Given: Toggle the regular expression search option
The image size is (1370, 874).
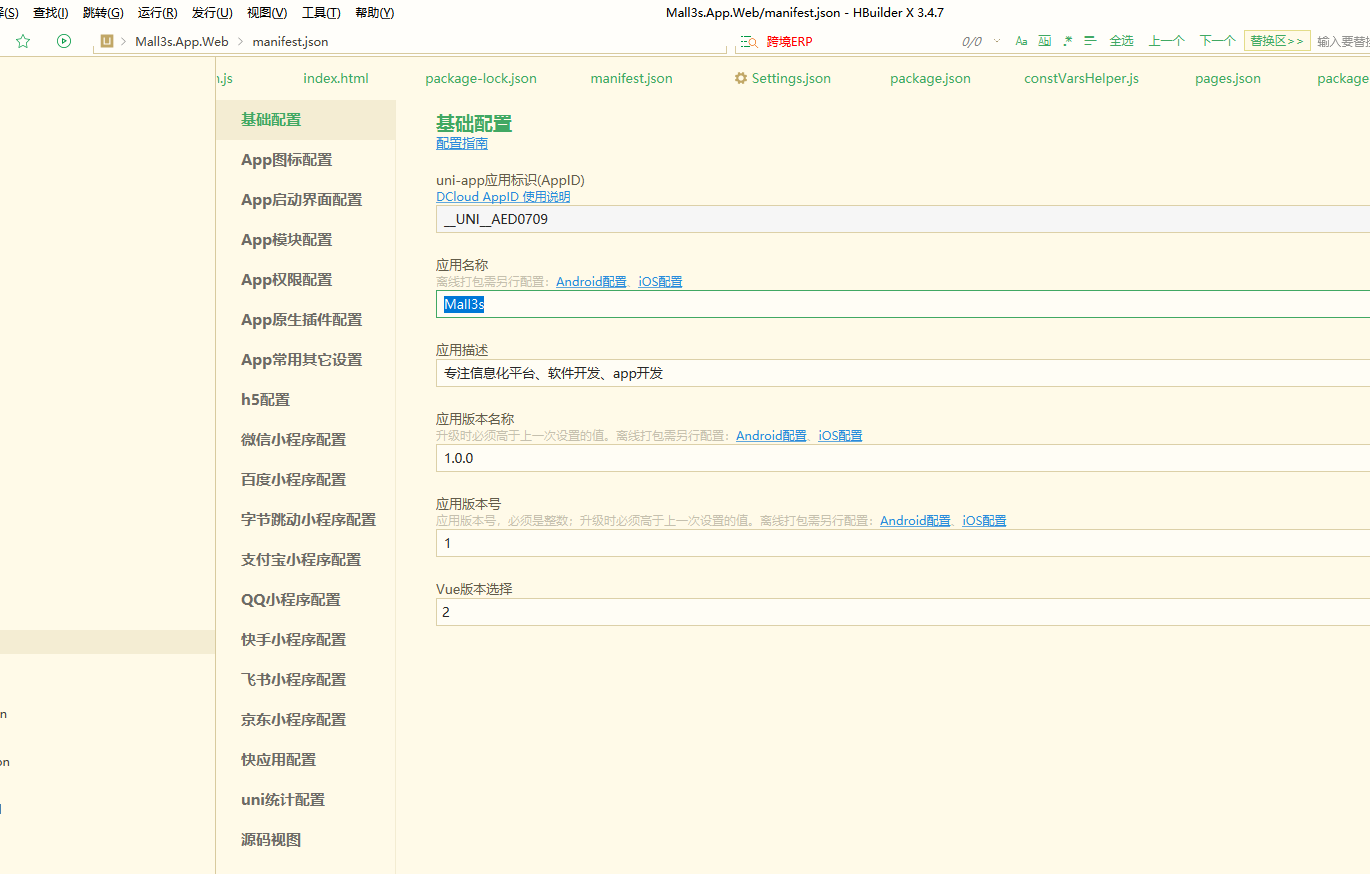Looking at the screenshot, I should pos(1068,41).
